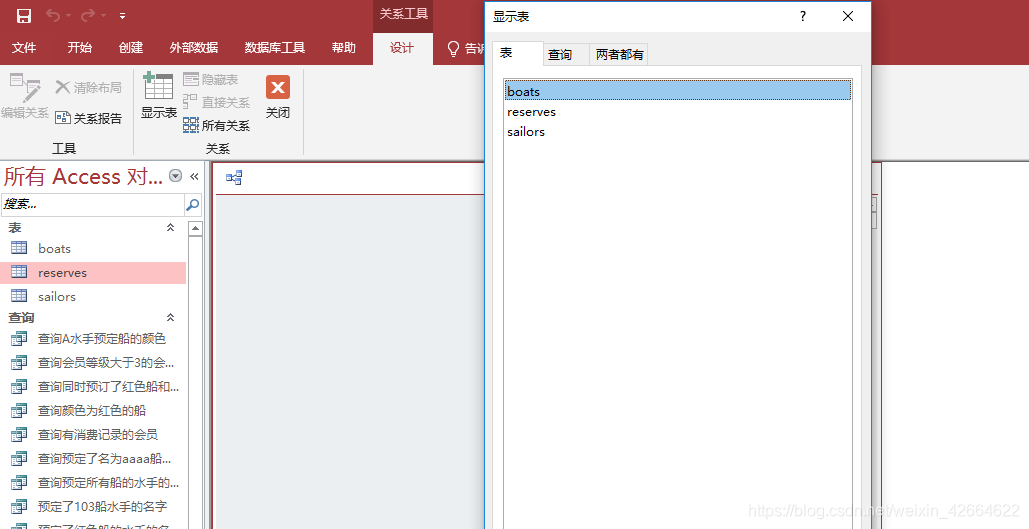Open query 查询颜色为红色的船
The width and height of the screenshot is (1029, 529).
[93, 410]
